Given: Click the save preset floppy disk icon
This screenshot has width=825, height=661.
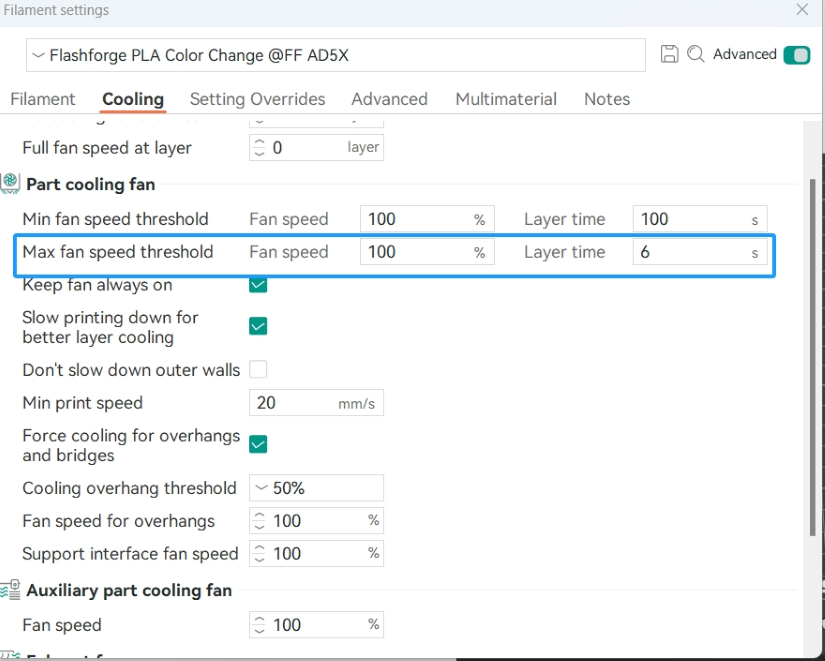Looking at the screenshot, I should 670,55.
